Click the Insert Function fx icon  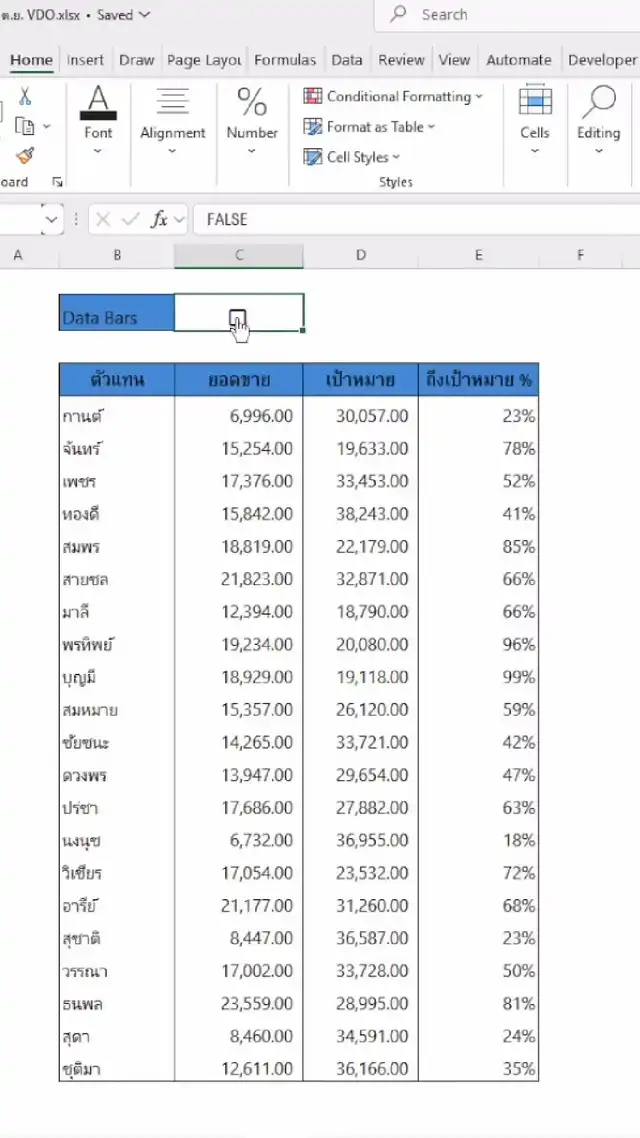159,220
